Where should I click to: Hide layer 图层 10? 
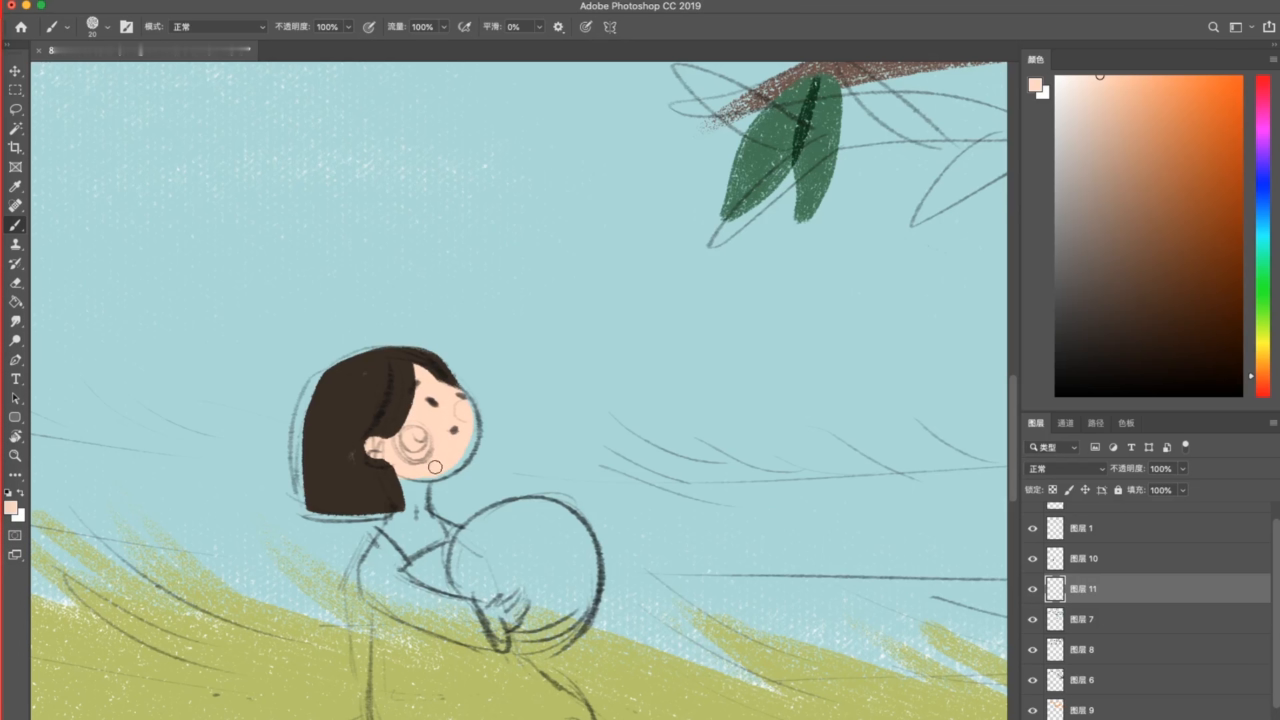pyautogui.click(x=1033, y=559)
